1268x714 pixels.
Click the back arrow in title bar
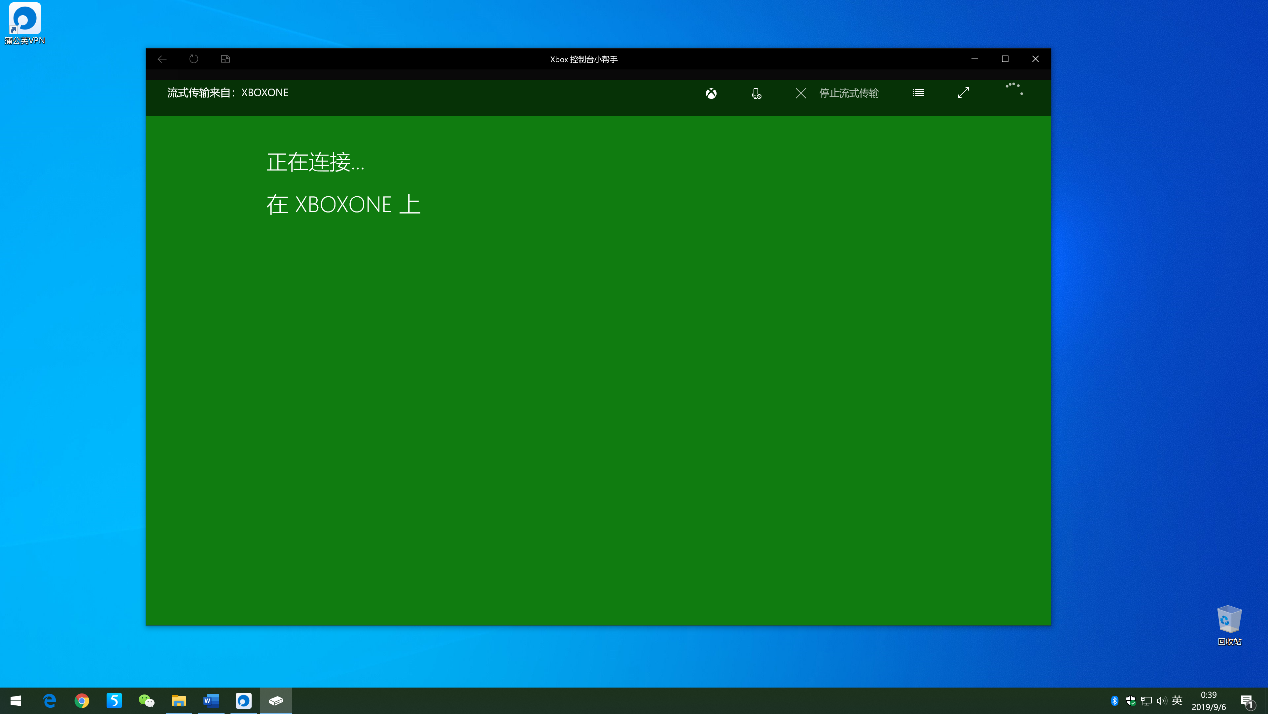point(162,59)
